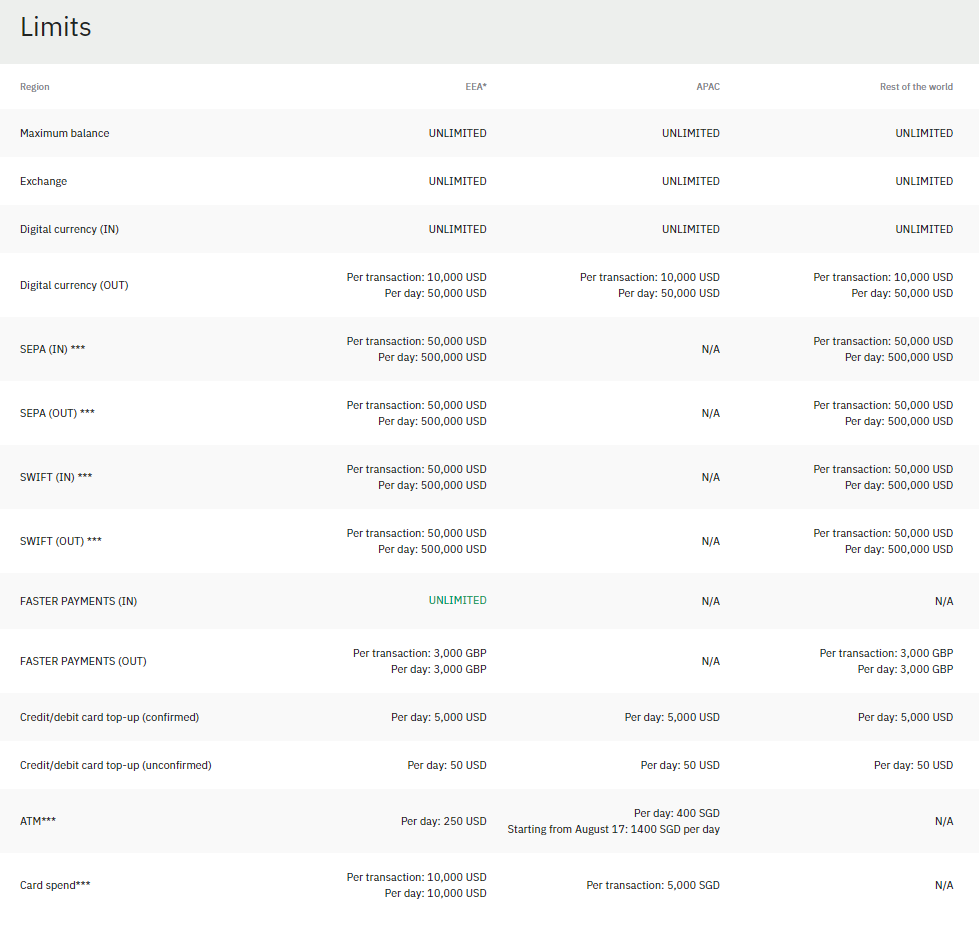
Task: Click the Limits page heading
Action: click(x=56, y=27)
